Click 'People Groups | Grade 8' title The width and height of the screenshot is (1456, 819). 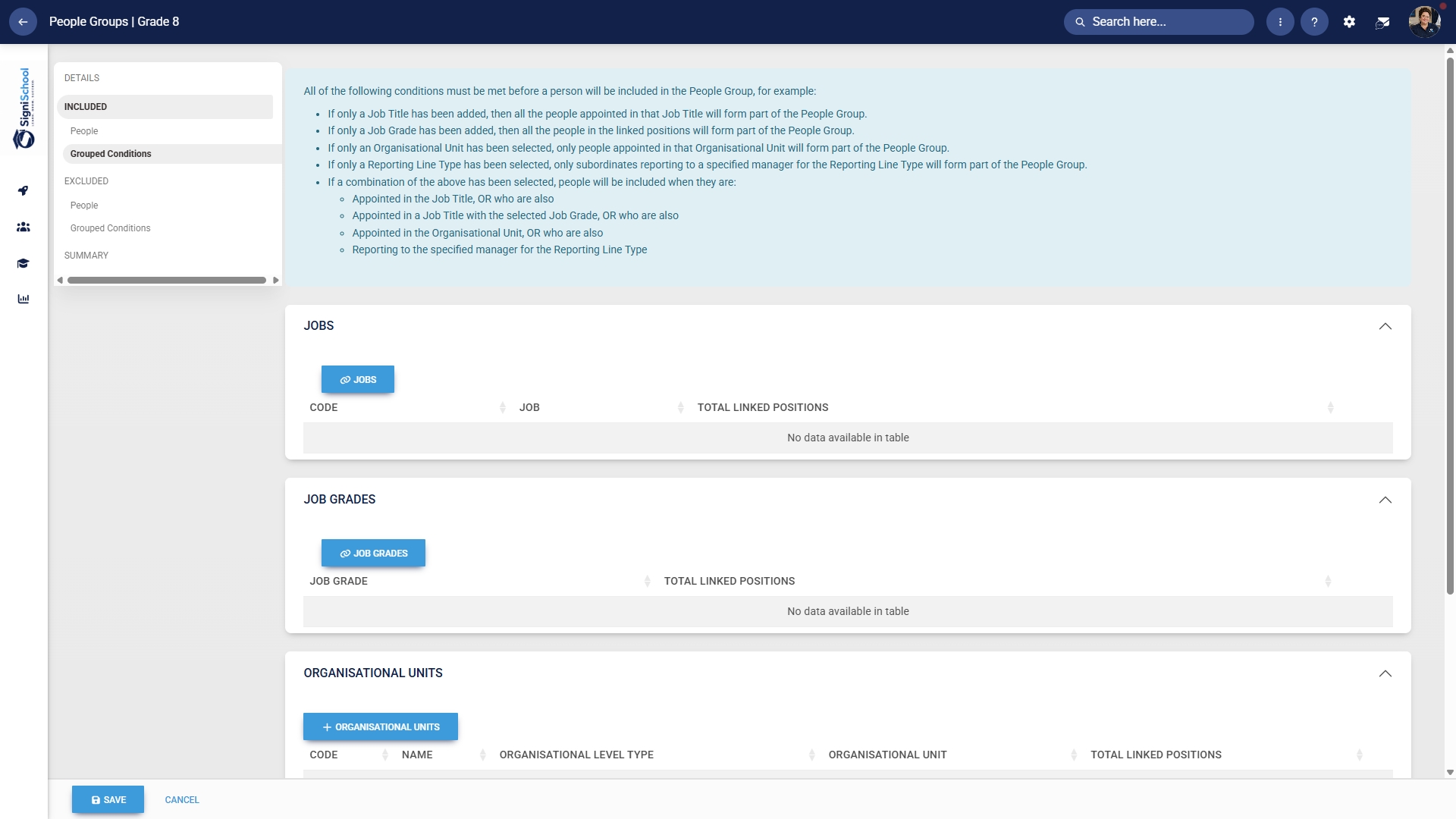pos(115,22)
